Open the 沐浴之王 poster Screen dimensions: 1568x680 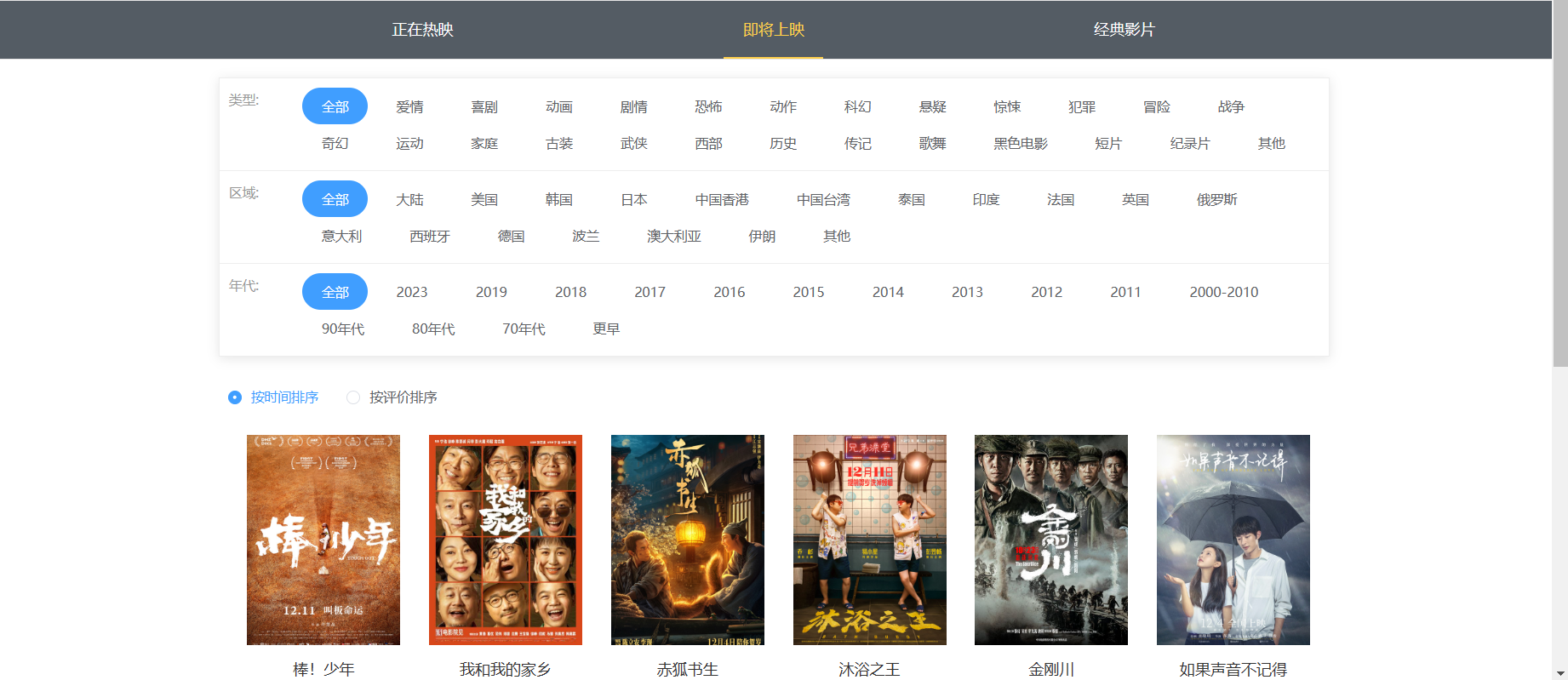point(870,540)
